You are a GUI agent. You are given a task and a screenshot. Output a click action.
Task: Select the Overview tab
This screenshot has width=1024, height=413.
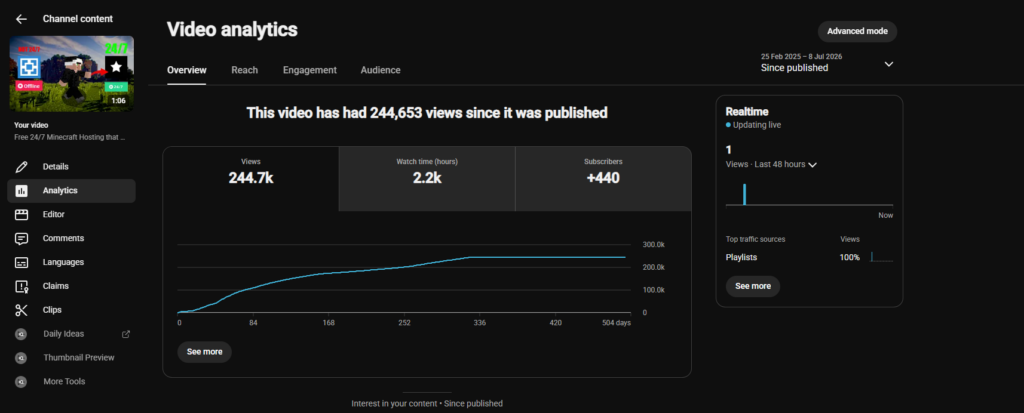(187, 70)
